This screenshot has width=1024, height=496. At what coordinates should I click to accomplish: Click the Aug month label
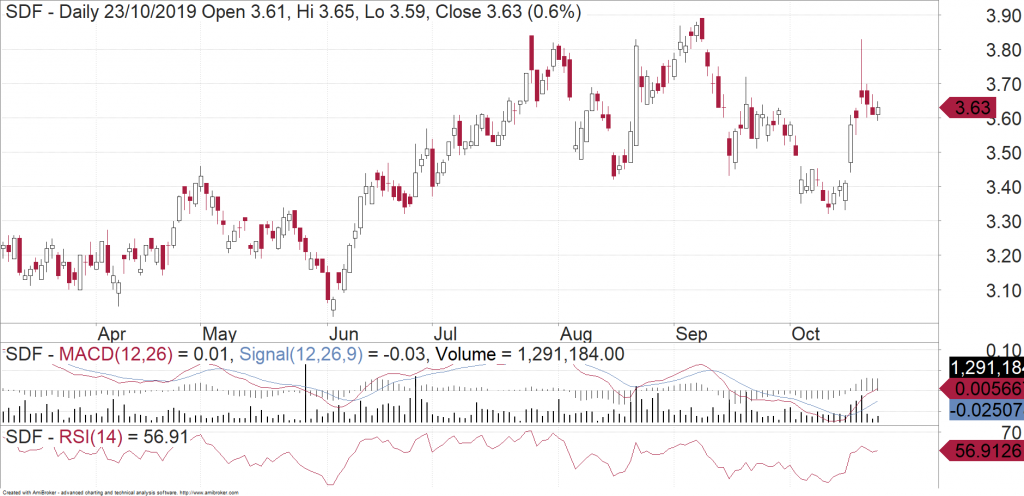click(x=577, y=333)
